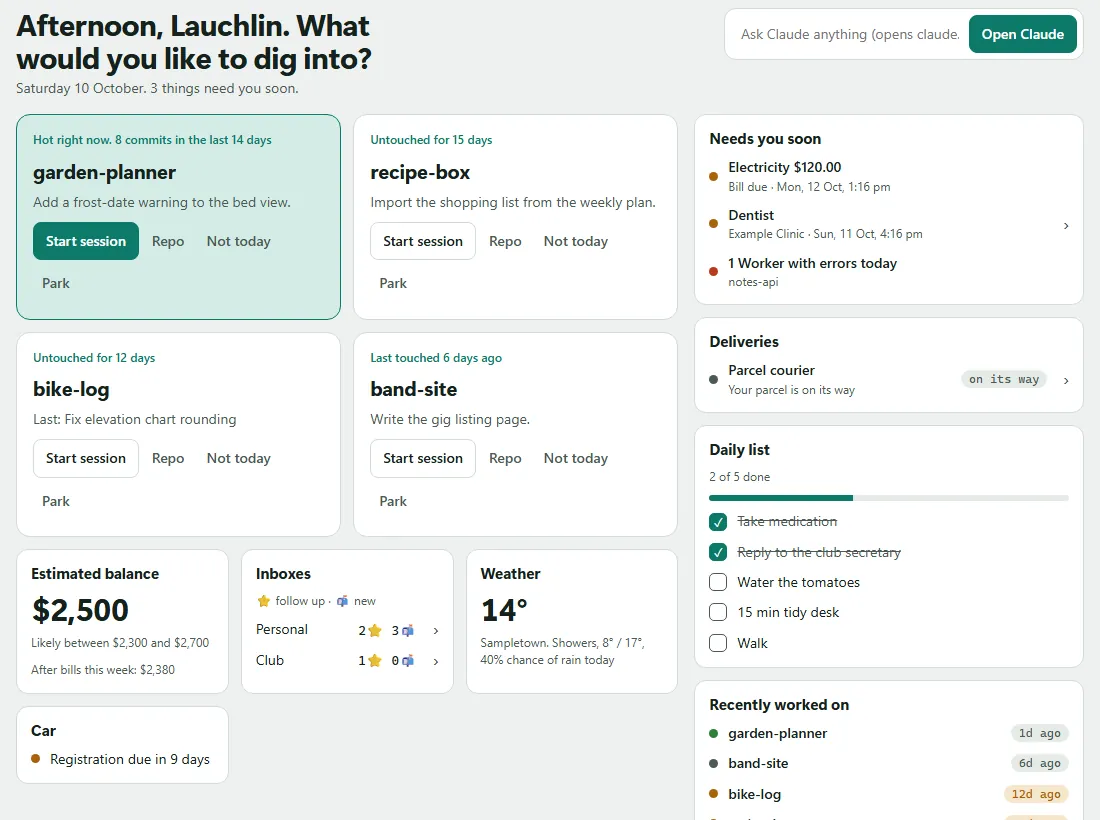The height and width of the screenshot is (820, 1100).
Task: Click the green dot next to garden-planner recent item
Action: point(713,734)
